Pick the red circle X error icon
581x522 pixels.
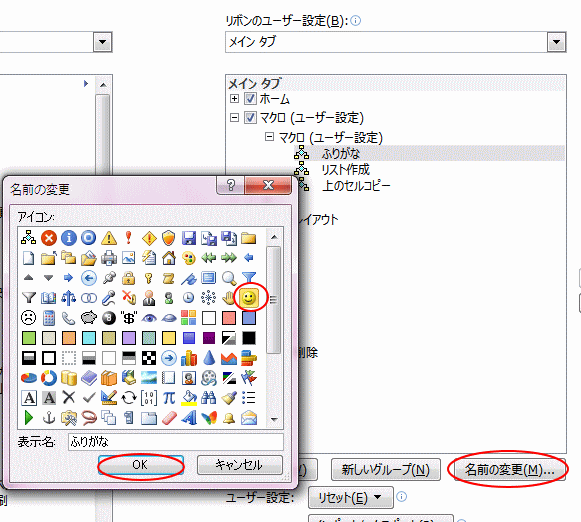pyautogui.click(x=49, y=238)
